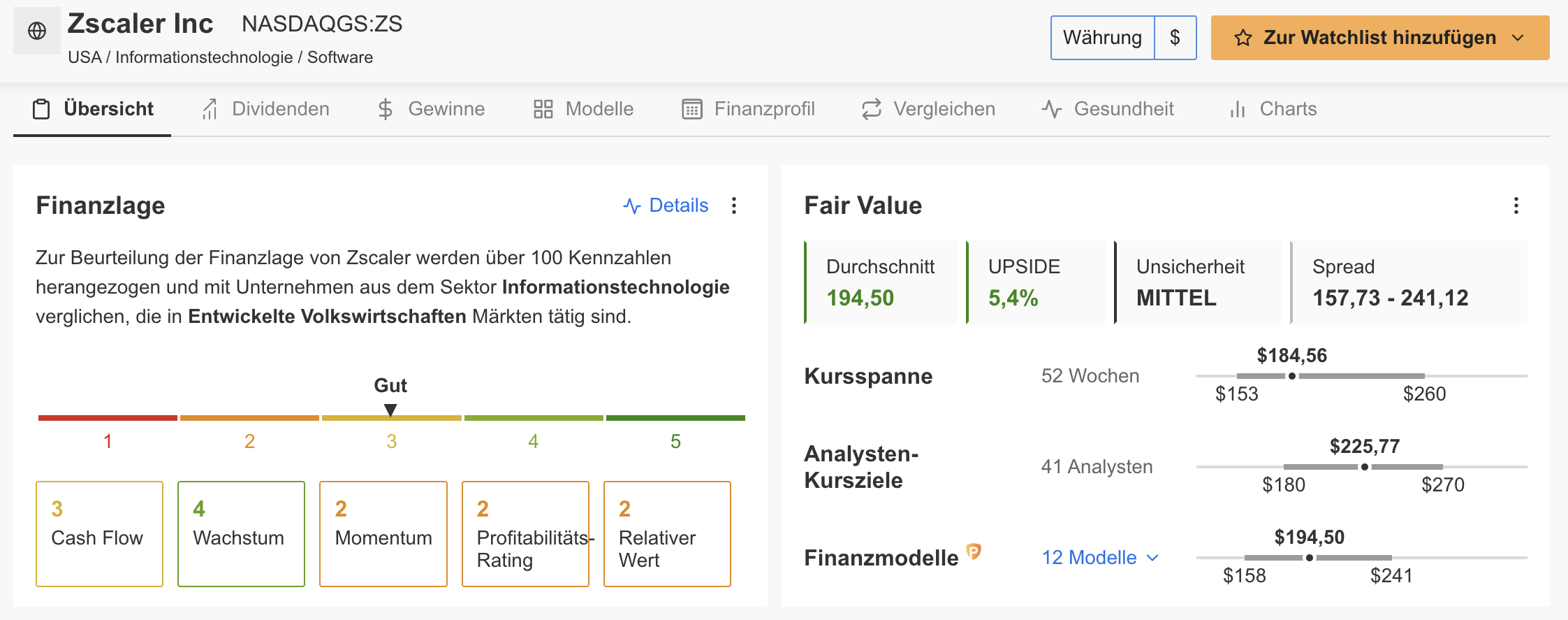Click the Analysten-Kursziele range dot at $225,77
This screenshot has height=620, width=1568.
(x=1365, y=467)
